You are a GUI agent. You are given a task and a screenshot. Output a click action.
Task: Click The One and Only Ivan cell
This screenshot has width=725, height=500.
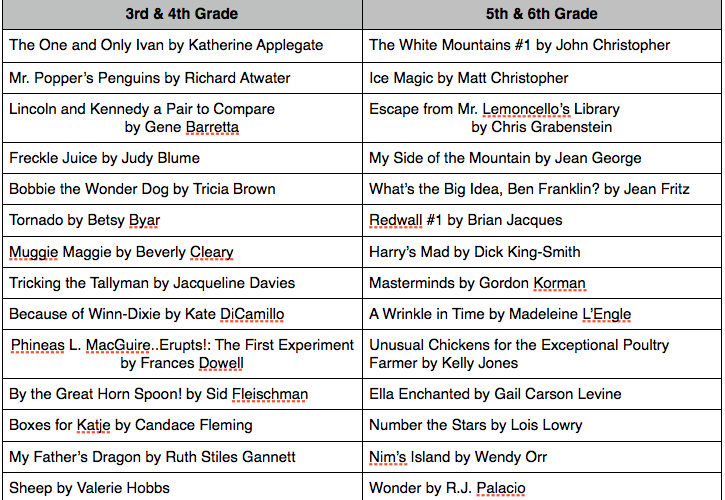[x=182, y=45]
